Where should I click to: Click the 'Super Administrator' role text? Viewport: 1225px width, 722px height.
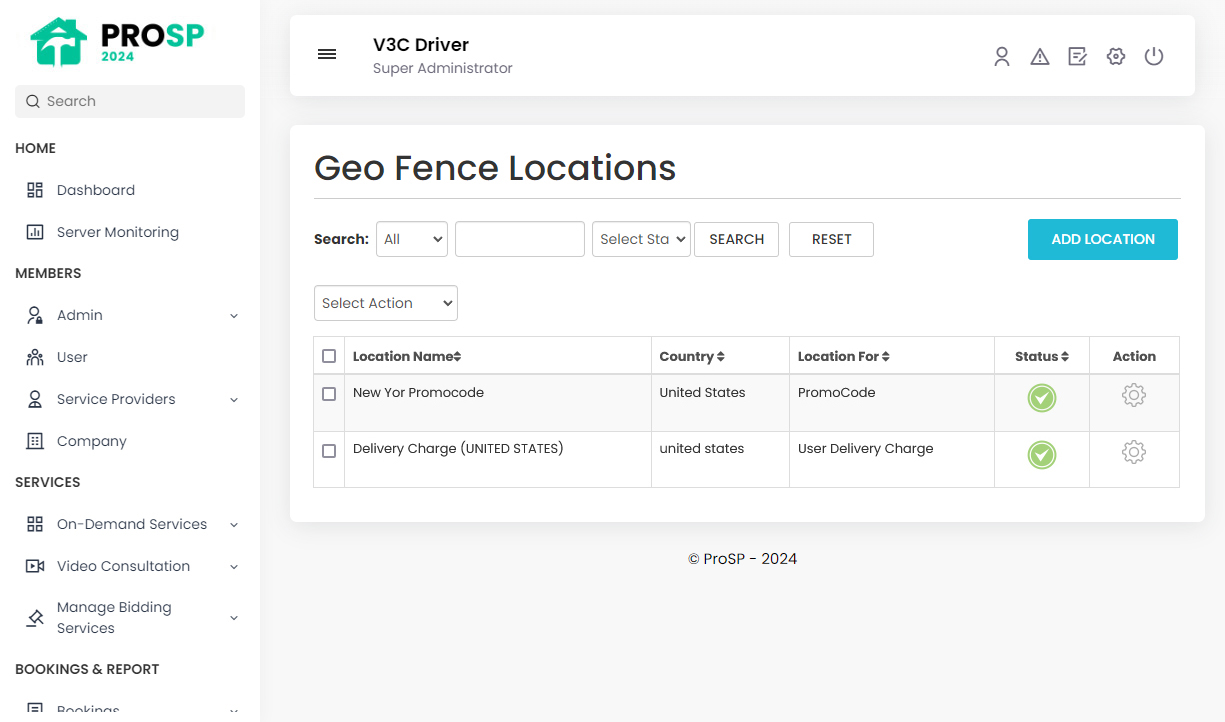(x=443, y=68)
